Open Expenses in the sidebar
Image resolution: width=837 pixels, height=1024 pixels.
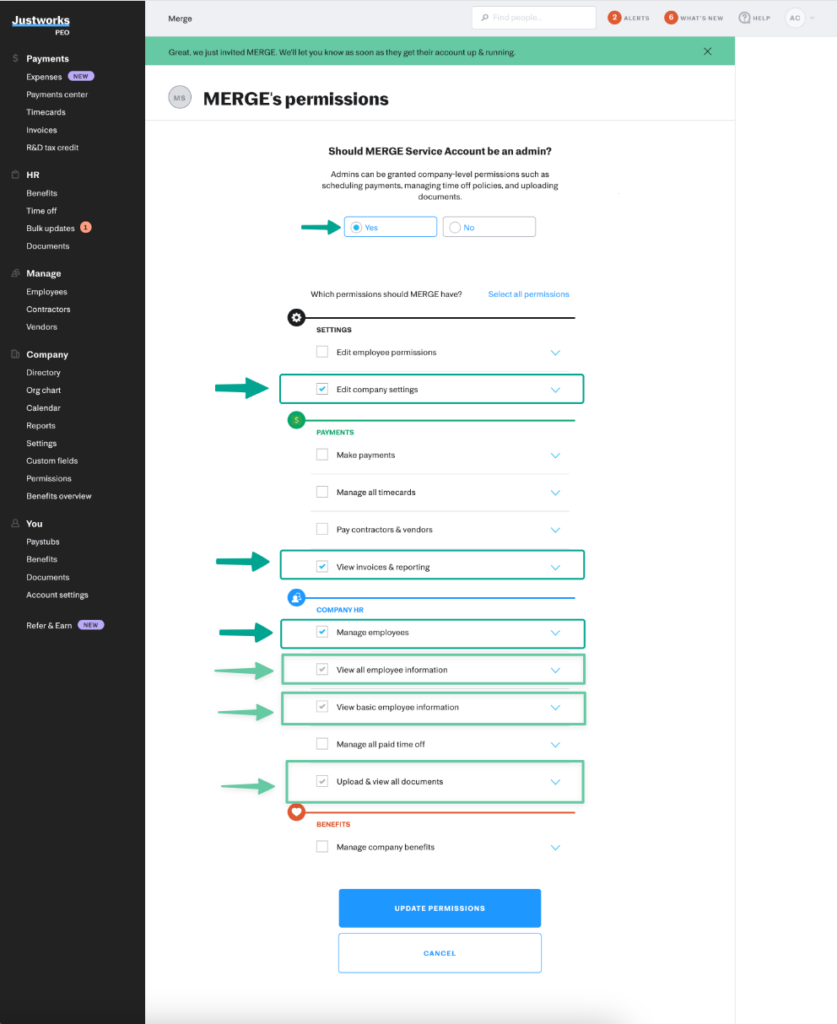44,76
